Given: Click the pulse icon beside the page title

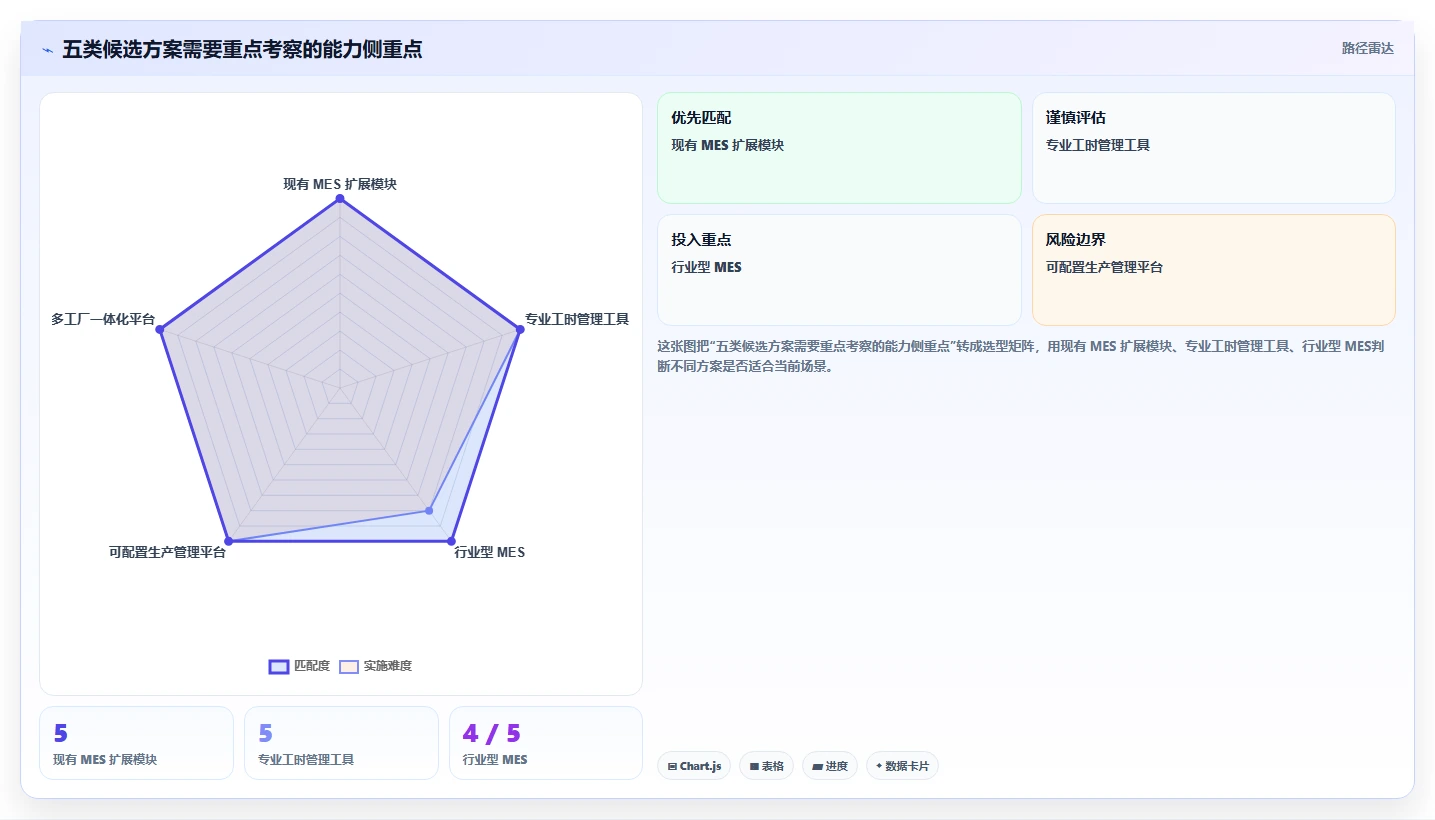Looking at the screenshot, I should [x=47, y=50].
